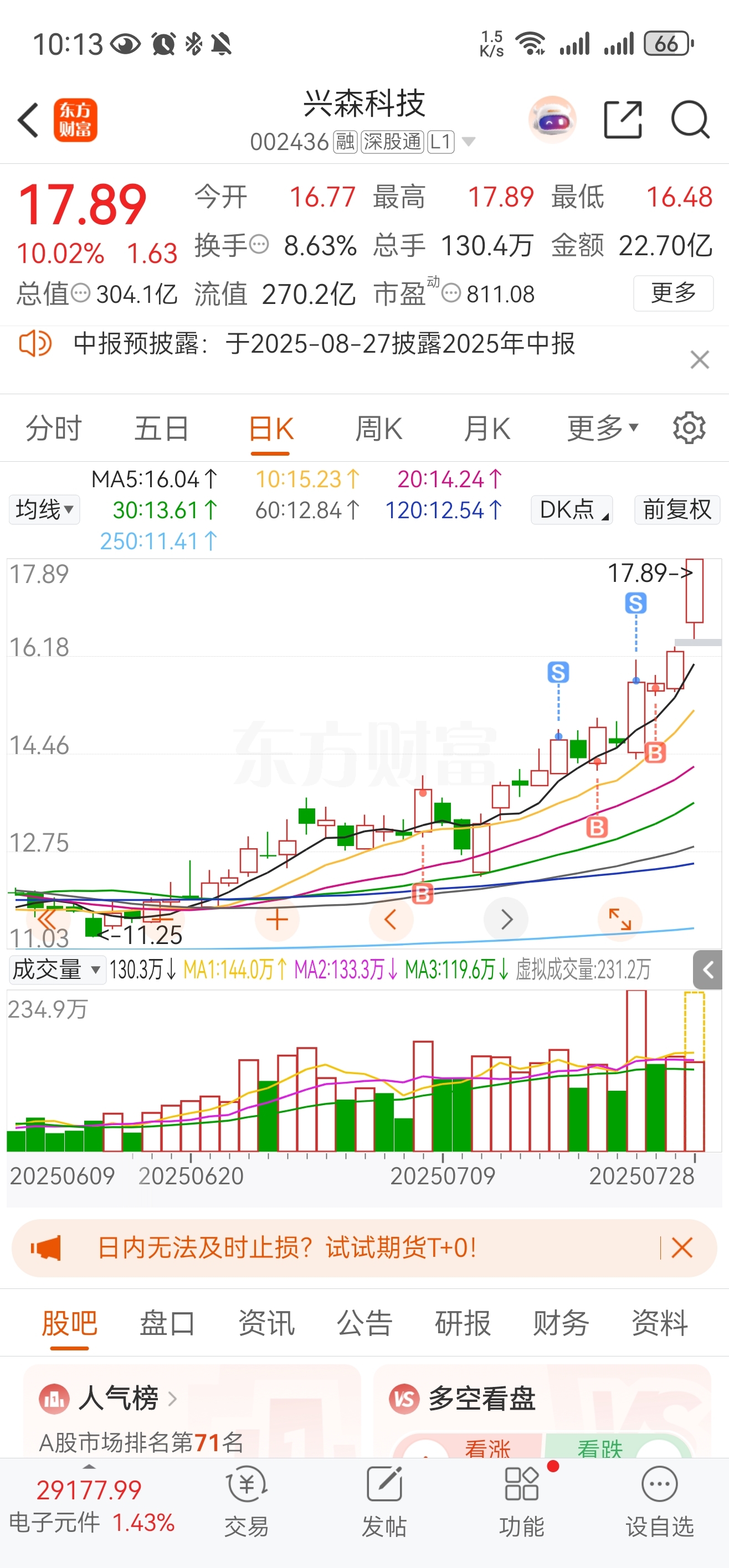729x1568 pixels.
Task: Close the mid-report disclosure notice
Action: 700,360
